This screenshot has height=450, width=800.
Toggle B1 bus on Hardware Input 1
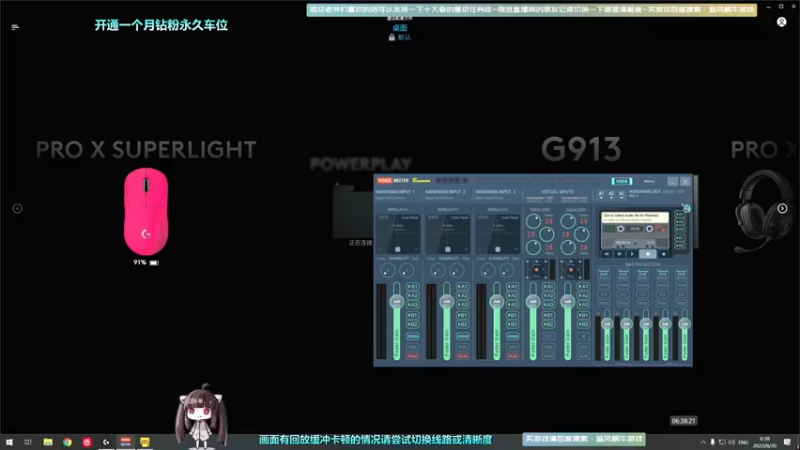coord(413,315)
